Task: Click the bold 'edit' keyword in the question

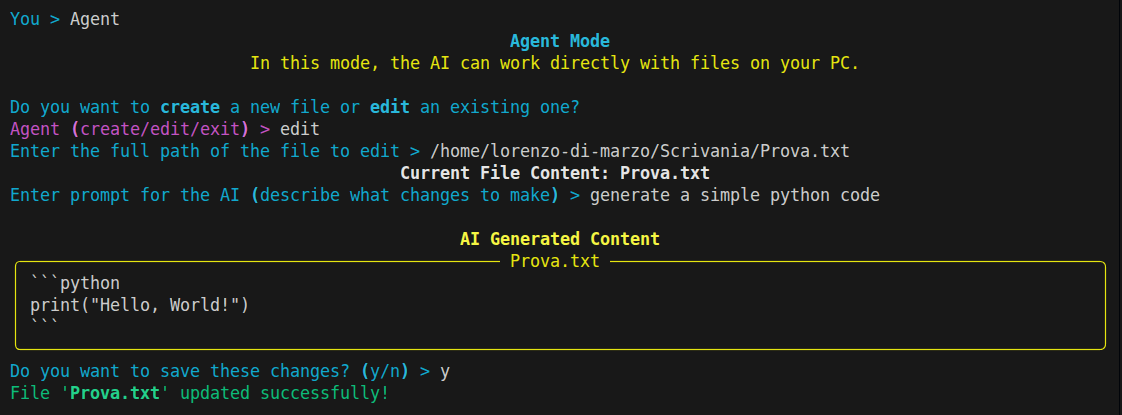Action: (390, 107)
